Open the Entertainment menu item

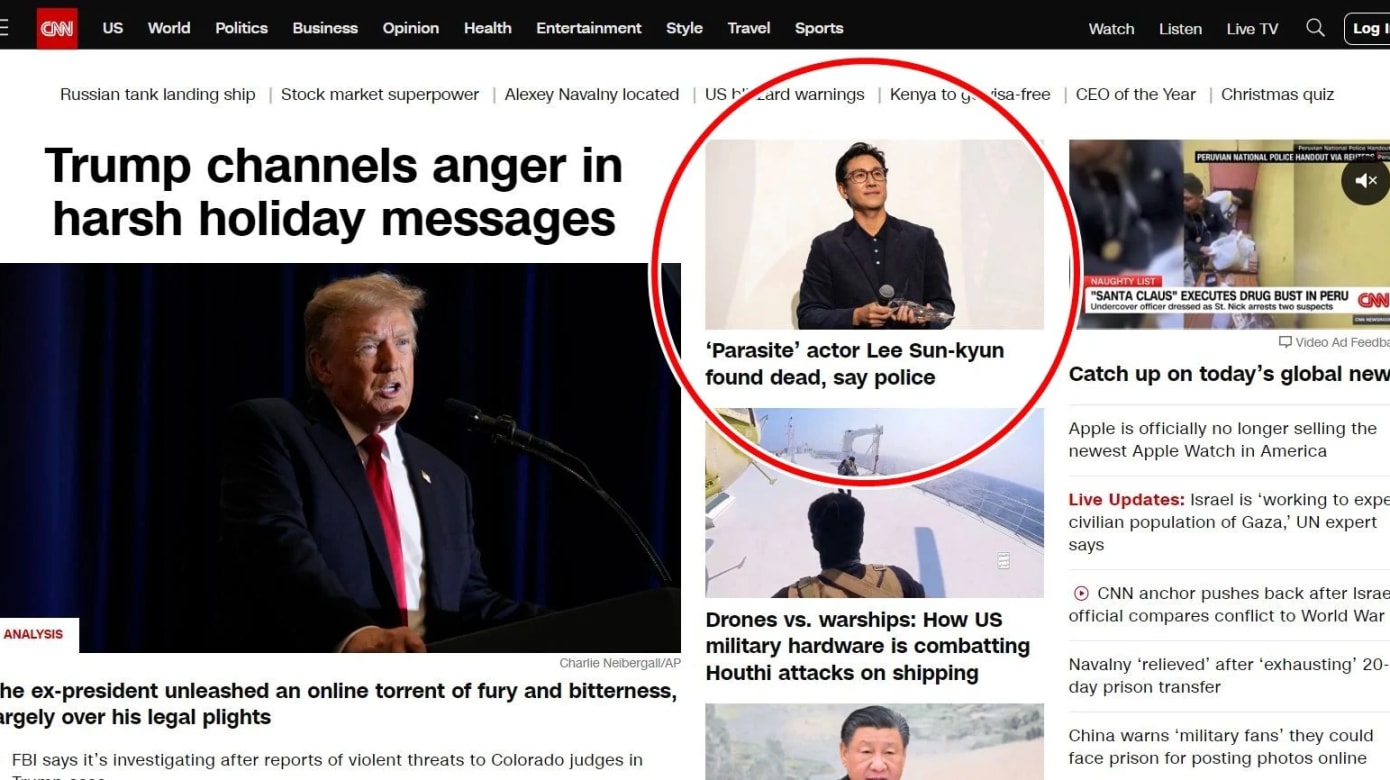(x=588, y=28)
